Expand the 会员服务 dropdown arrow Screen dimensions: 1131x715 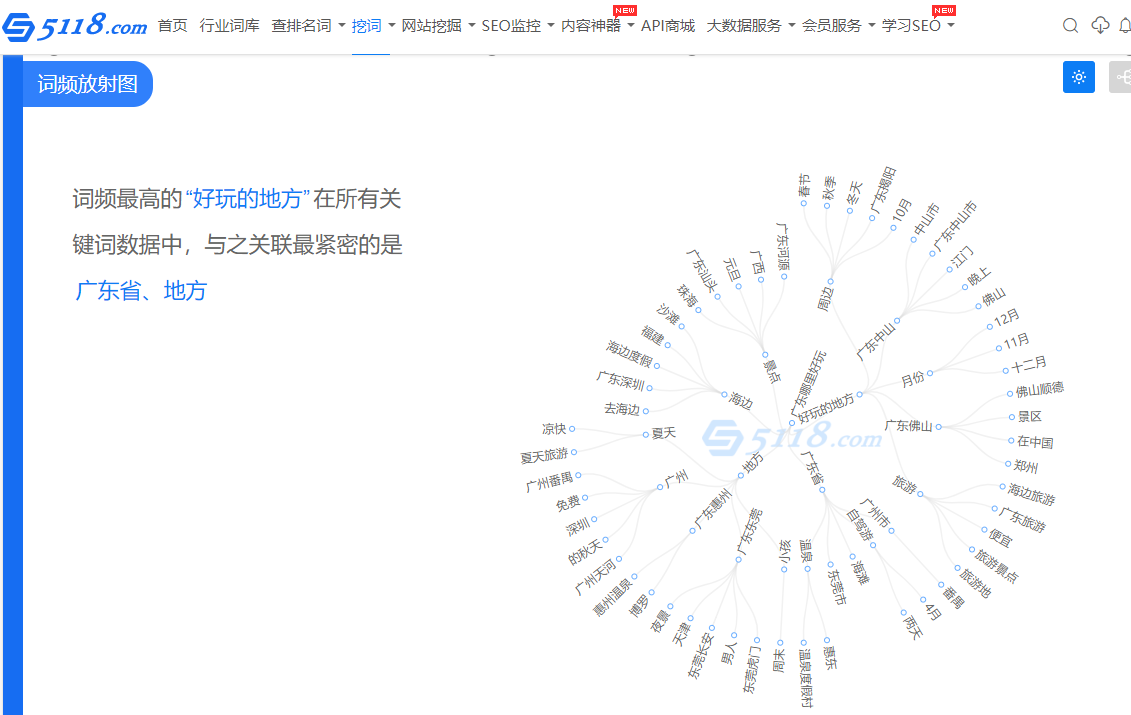(x=871, y=25)
